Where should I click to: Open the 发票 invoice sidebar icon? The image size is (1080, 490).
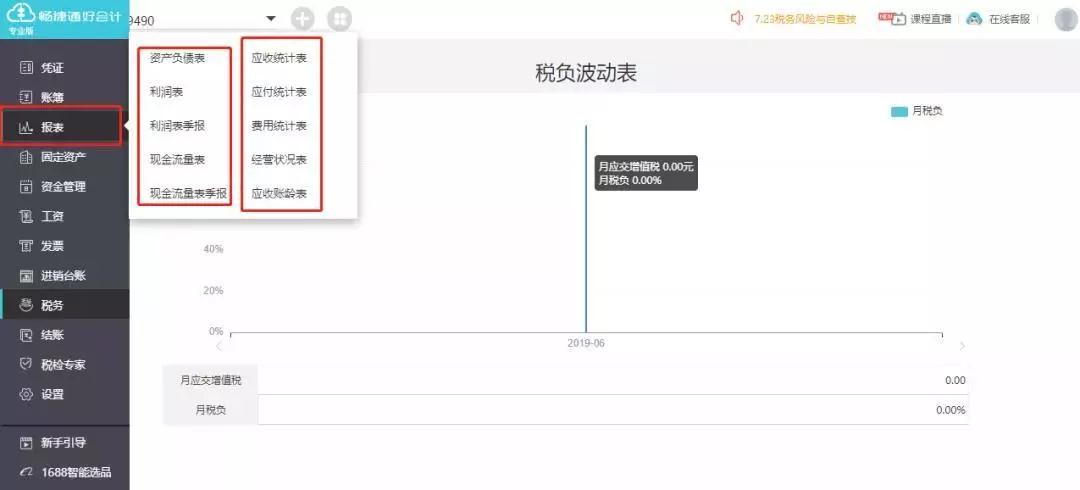tap(26, 246)
